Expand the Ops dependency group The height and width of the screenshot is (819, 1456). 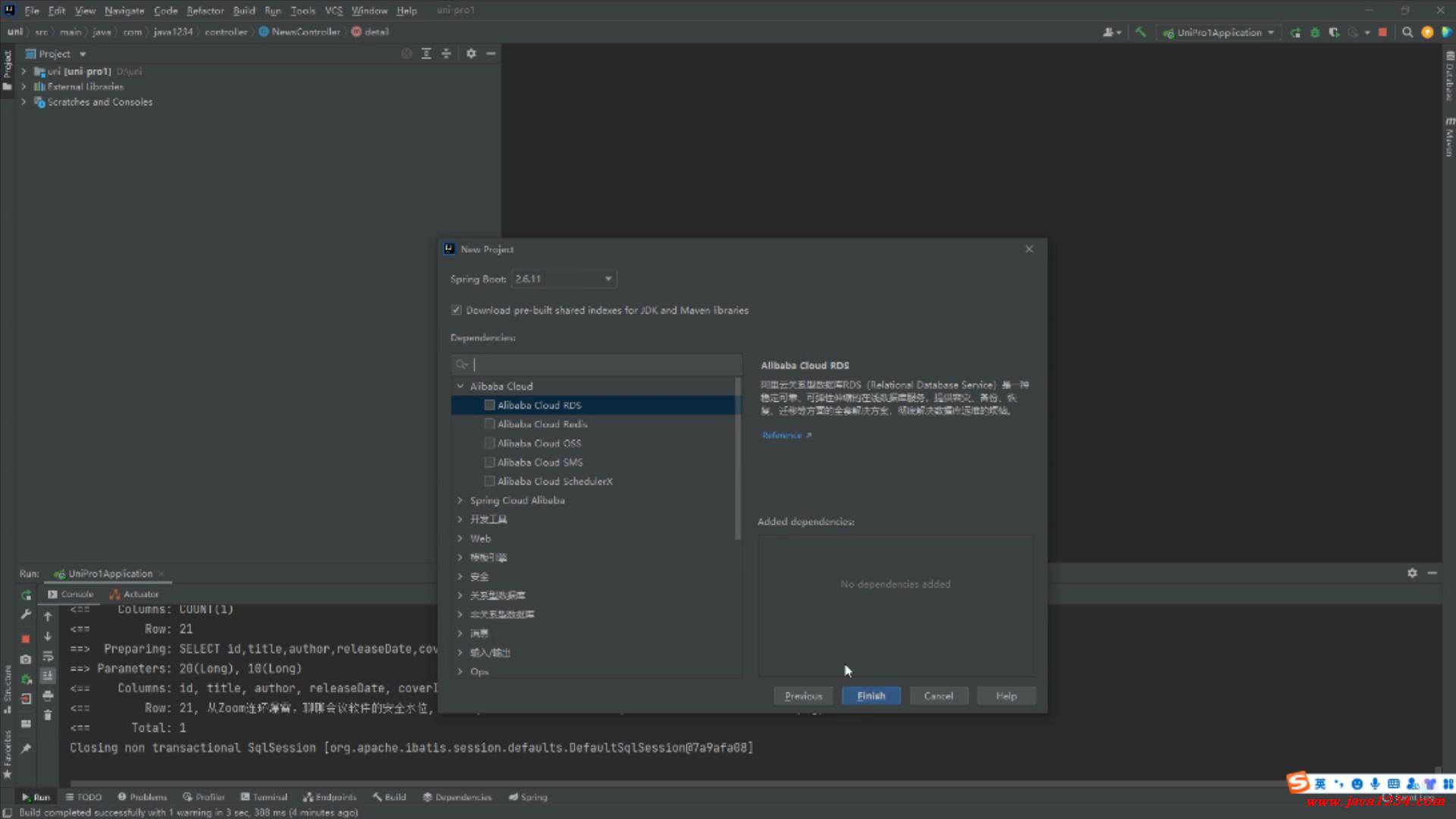pyautogui.click(x=460, y=671)
